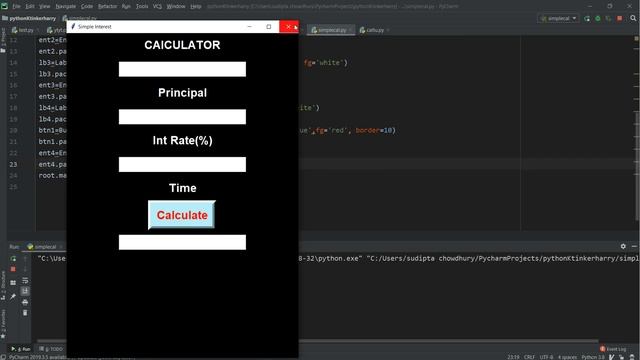
Task: Maximize the Simple Interest window
Action: coord(269,27)
